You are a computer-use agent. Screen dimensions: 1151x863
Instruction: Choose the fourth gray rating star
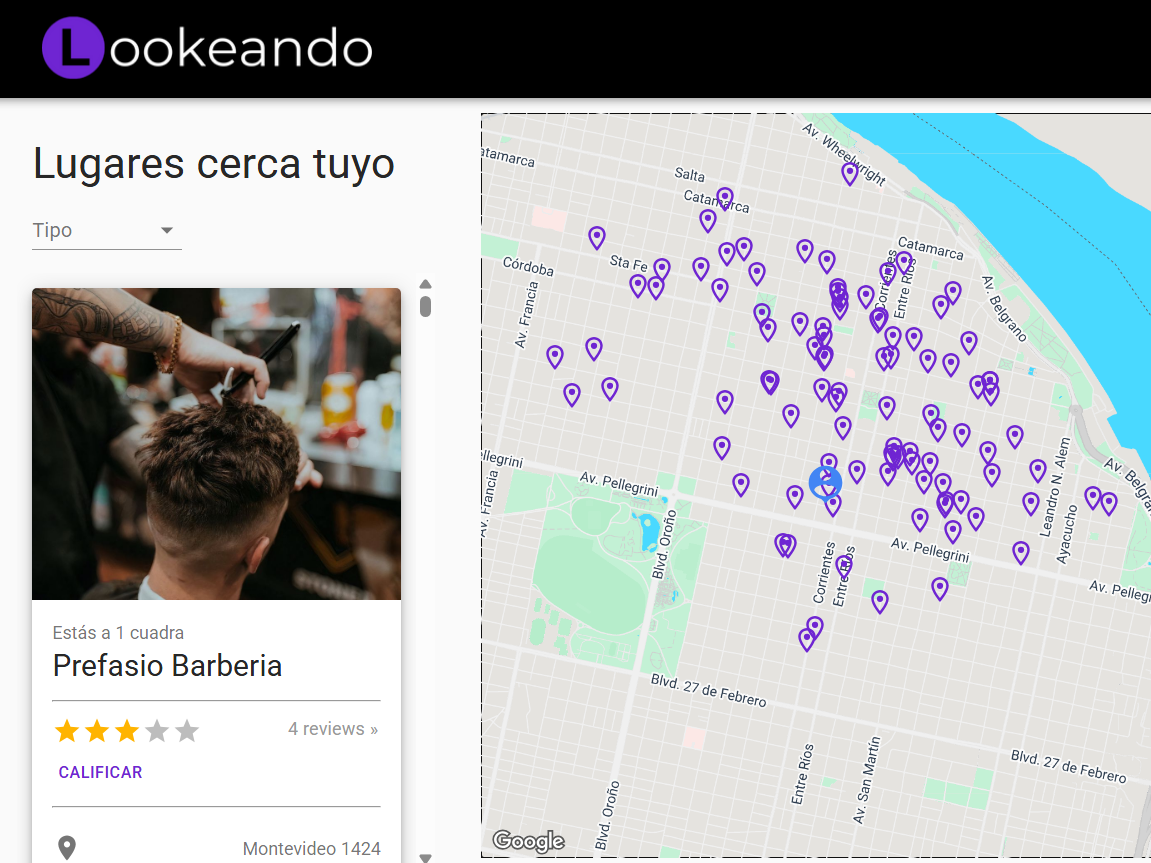coord(157,731)
